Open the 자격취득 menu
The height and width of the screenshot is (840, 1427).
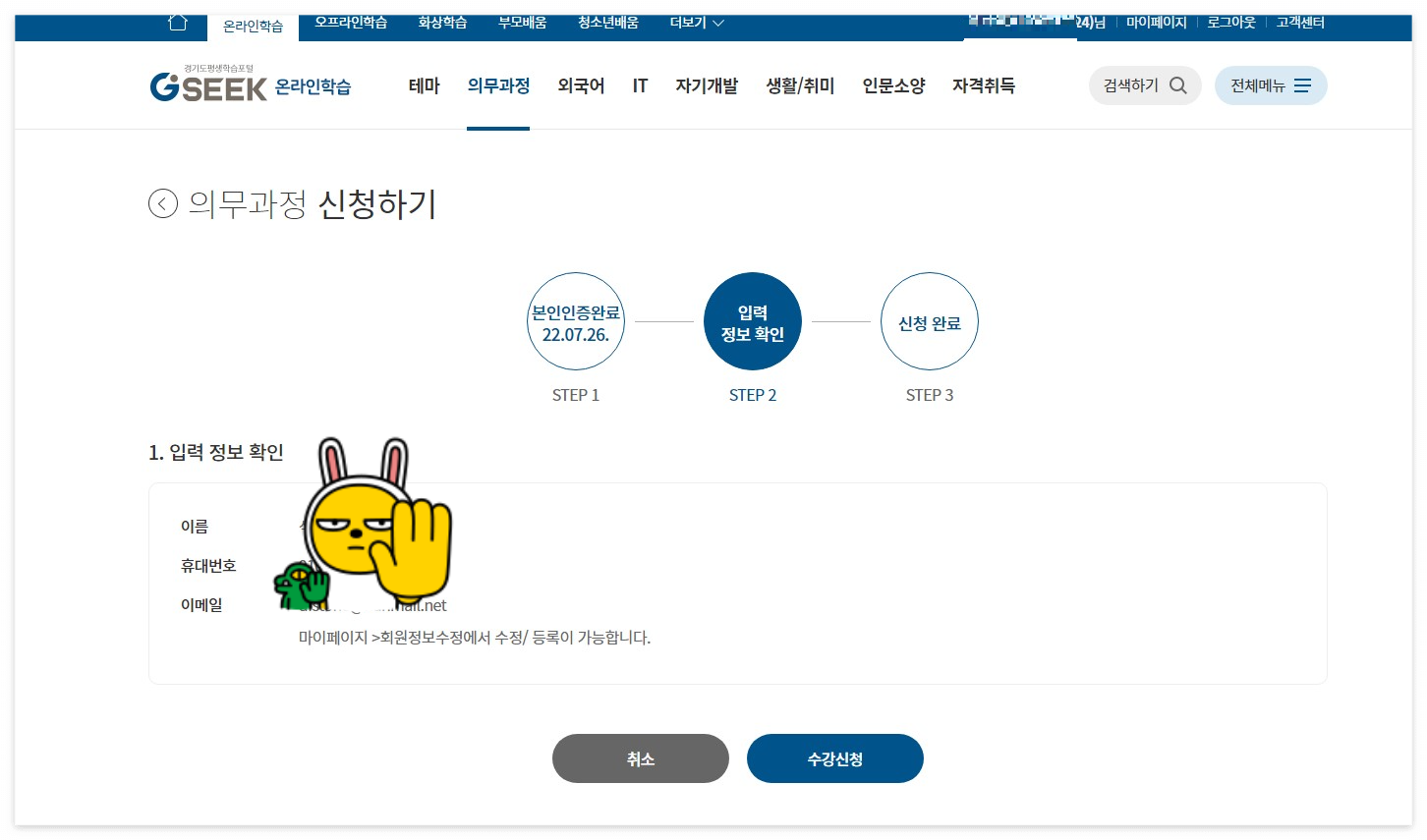984,85
